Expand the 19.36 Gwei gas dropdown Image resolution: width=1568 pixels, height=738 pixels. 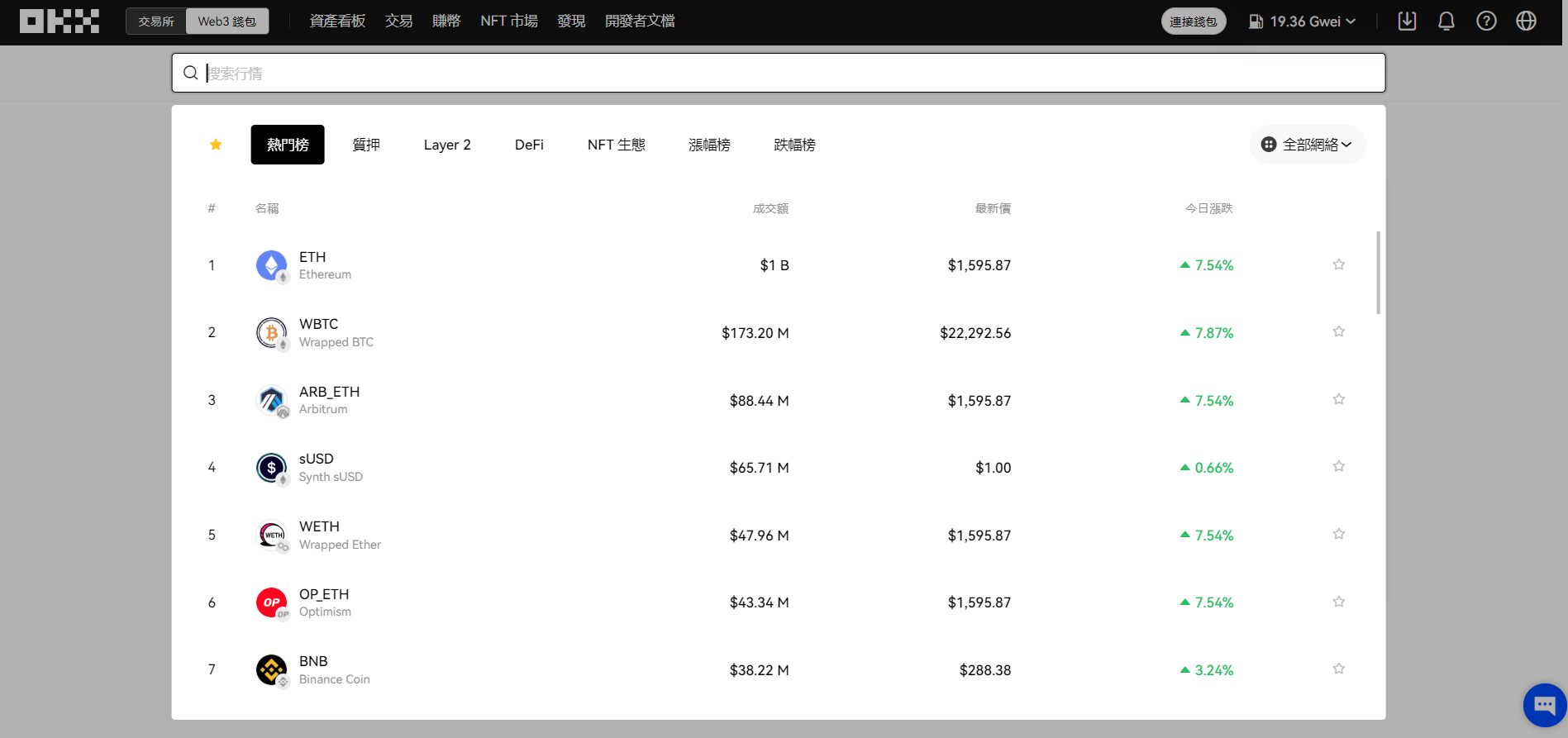click(1303, 21)
